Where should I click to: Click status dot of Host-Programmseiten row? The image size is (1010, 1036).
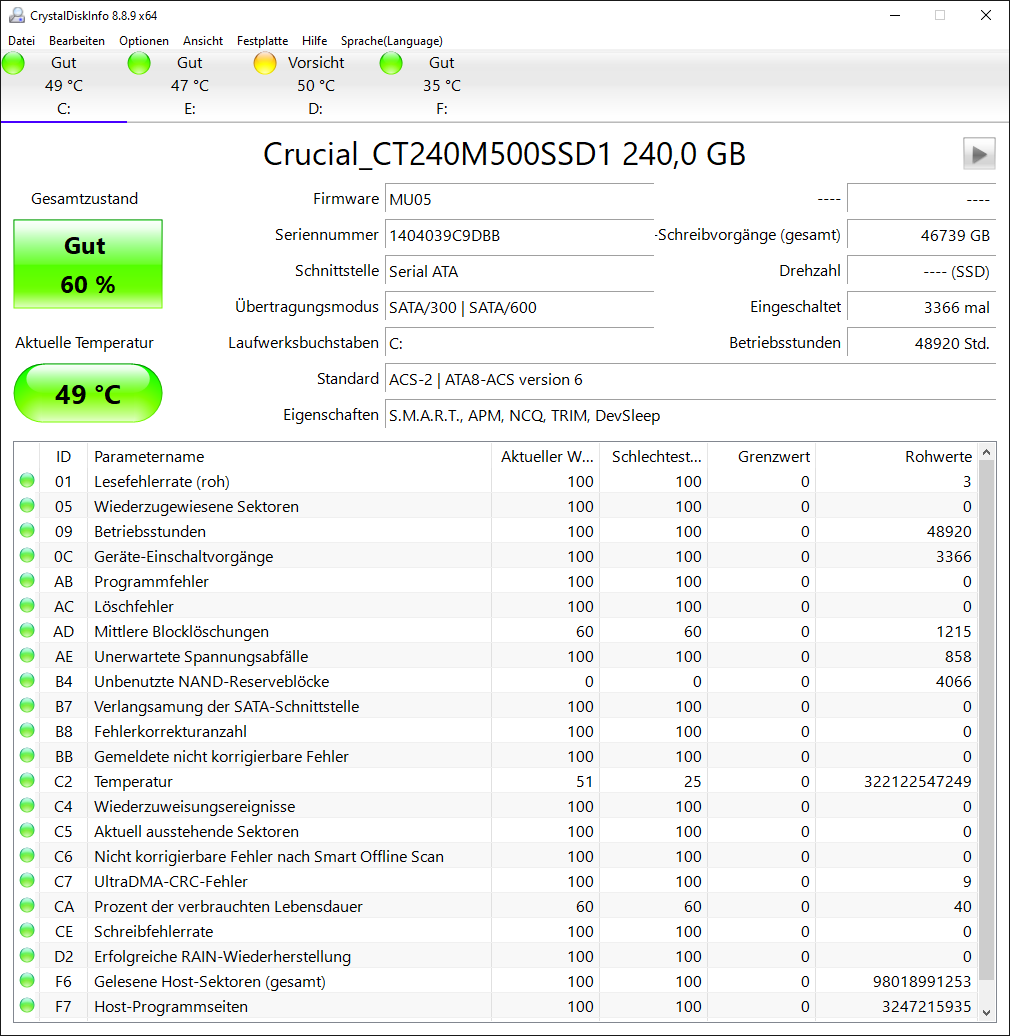click(x=27, y=1006)
